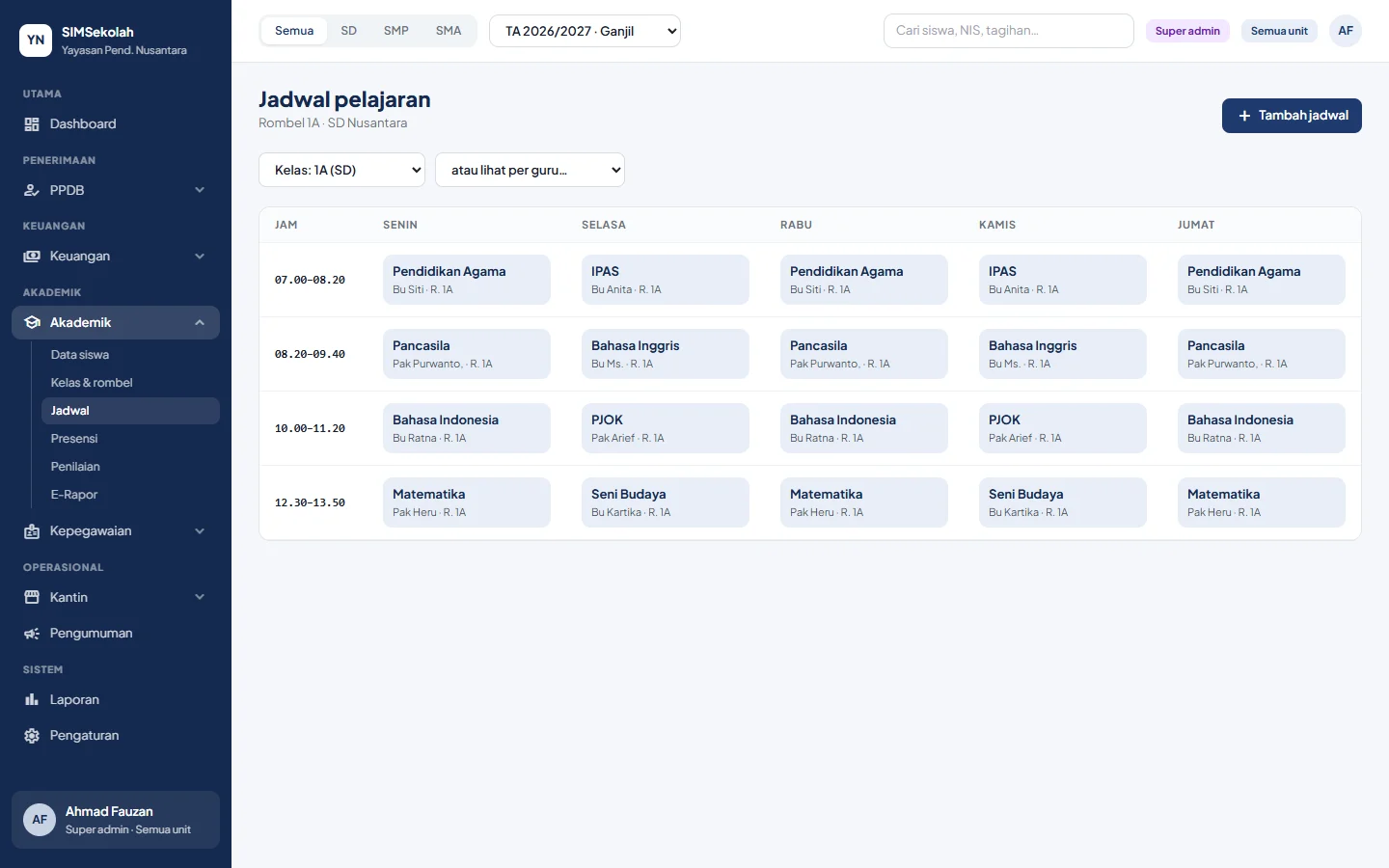
Task: Click the PPDB person icon
Action: point(32,191)
